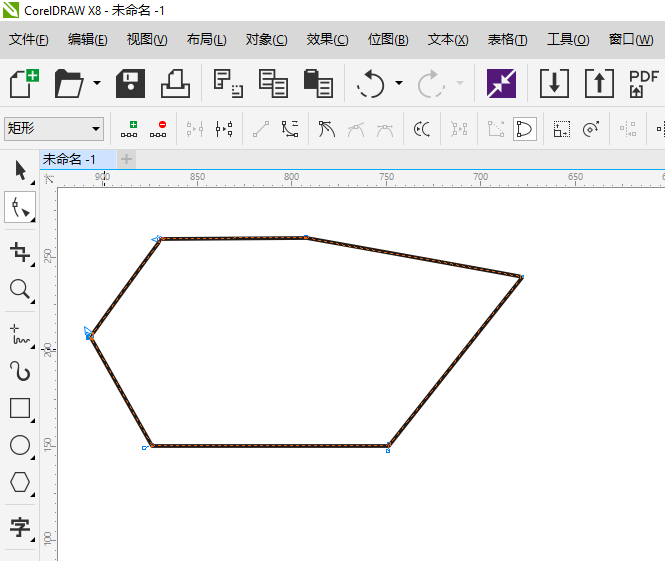
Task: Activate the Zoom magnifier tool
Action: (20, 290)
